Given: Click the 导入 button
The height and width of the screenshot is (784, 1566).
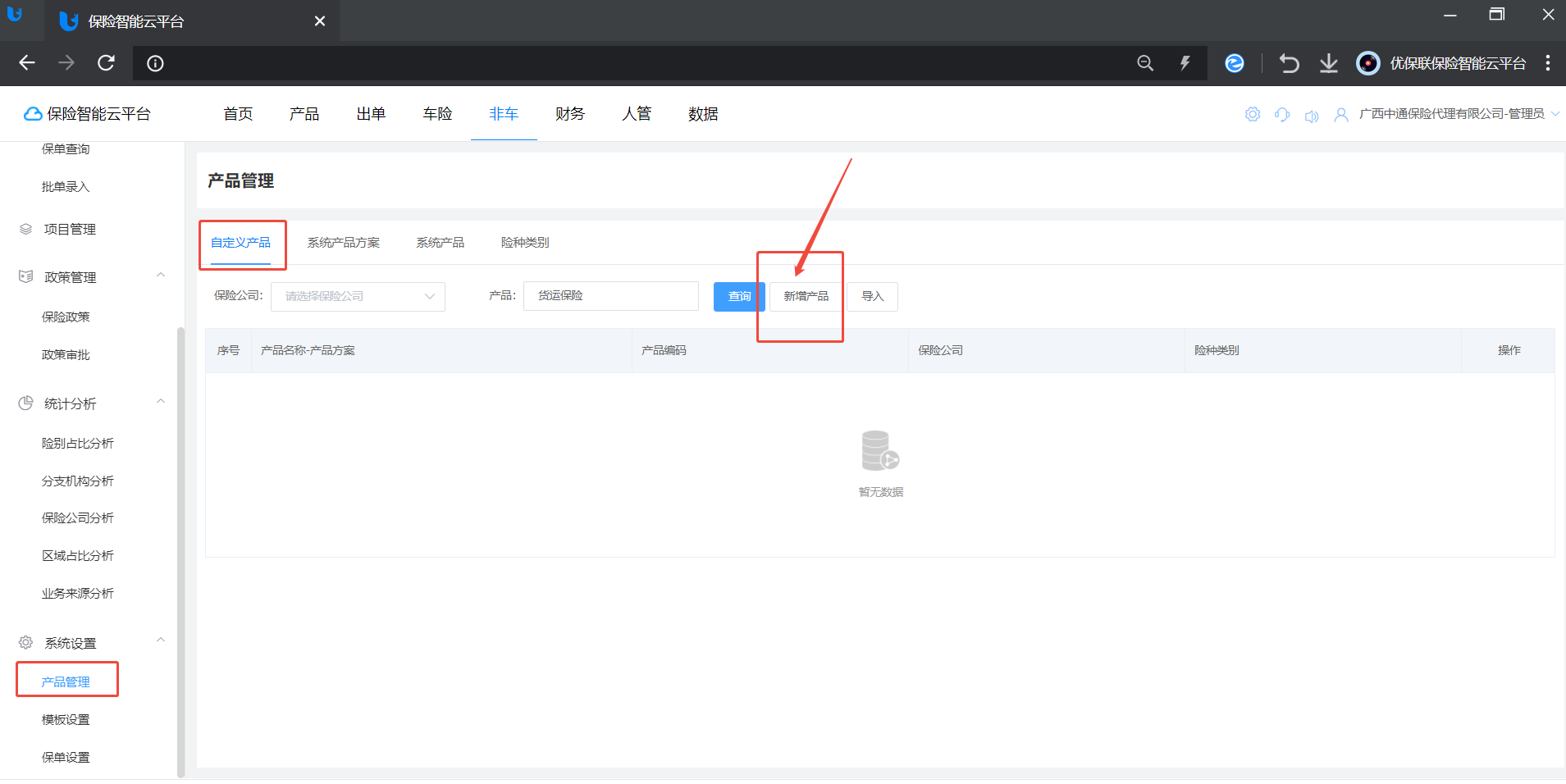Looking at the screenshot, I should 872,296.
